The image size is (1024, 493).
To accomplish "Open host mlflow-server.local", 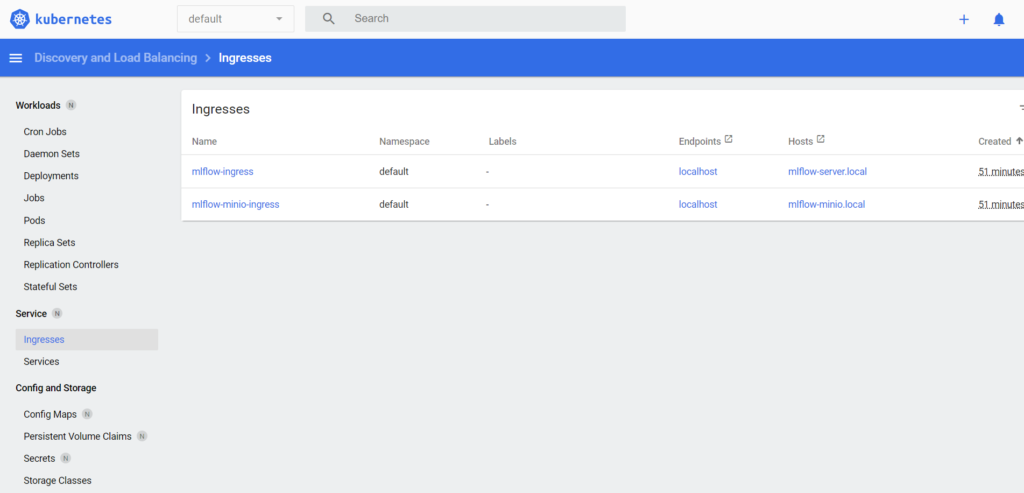I will pyautogui.click(x=827, y=172).
